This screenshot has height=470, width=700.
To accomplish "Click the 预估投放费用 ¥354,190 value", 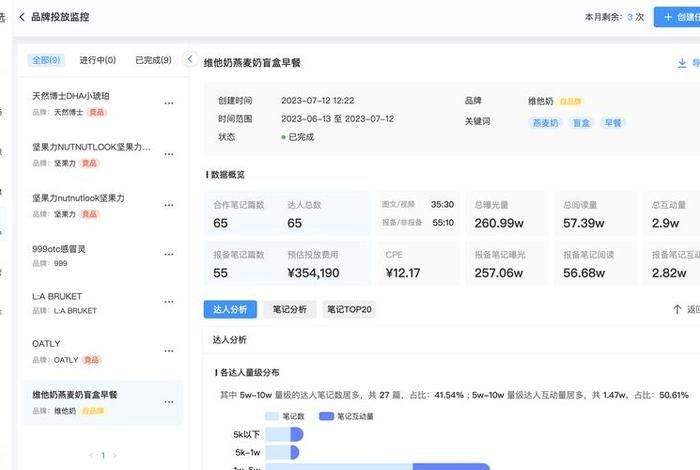I will 313,273.
